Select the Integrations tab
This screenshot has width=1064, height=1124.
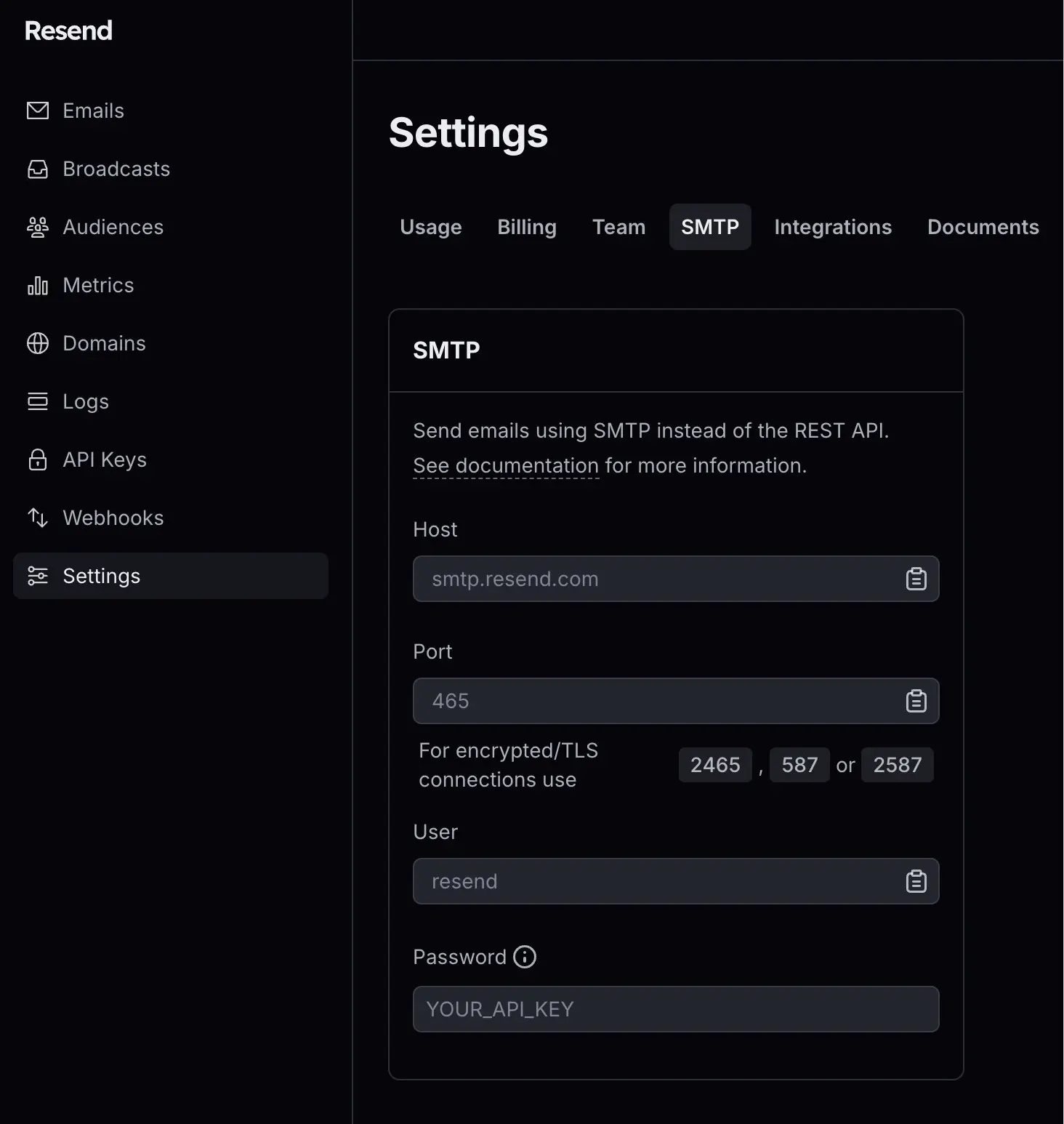tap(833, 227)
